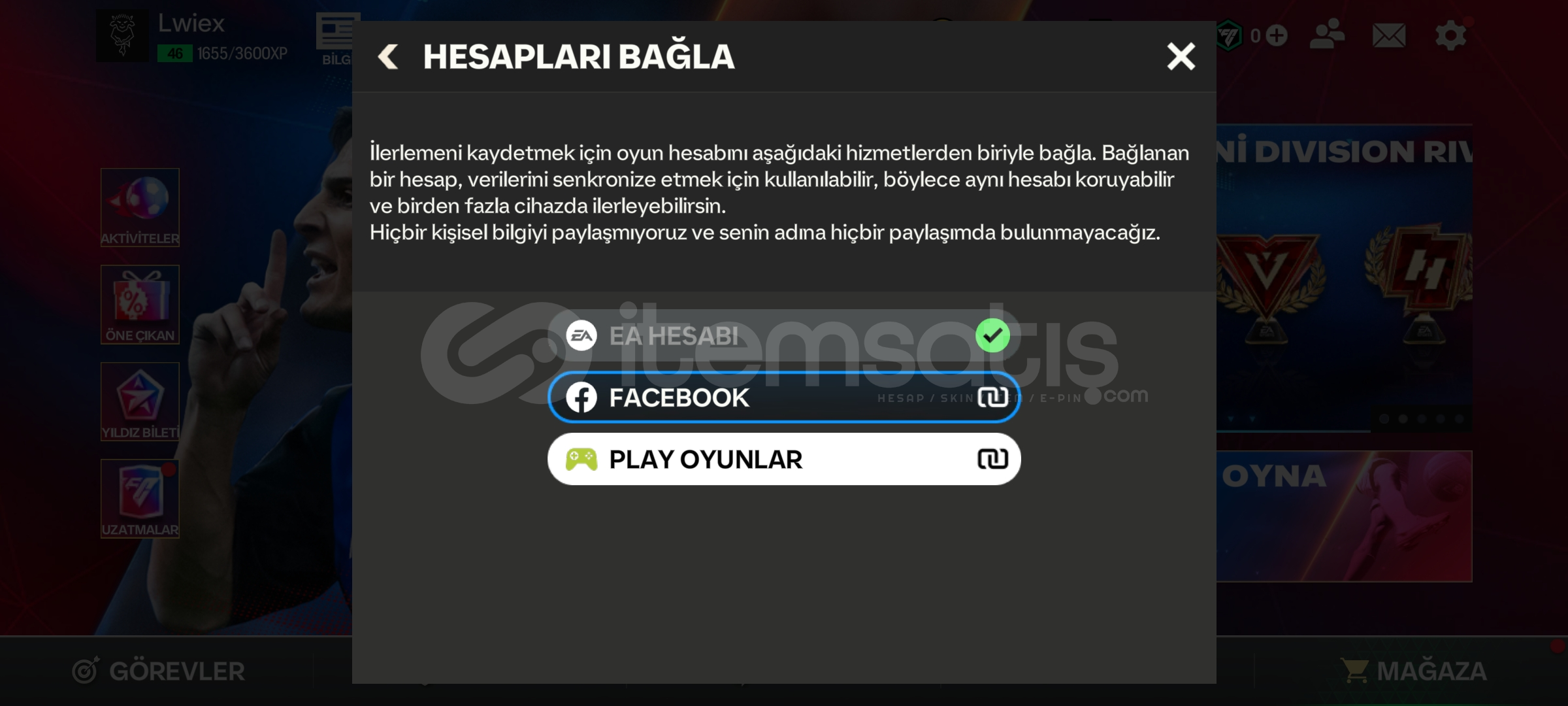This screenshot has width=1568, height=706.
Task: Click the link icon on Facebook row
Action: click(992, 397)
